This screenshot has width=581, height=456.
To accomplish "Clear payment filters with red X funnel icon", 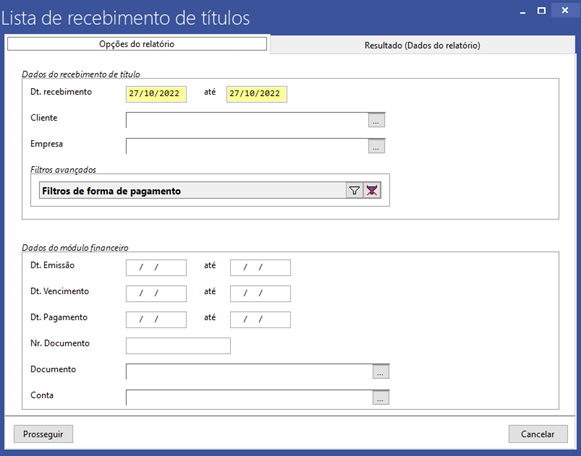I will coord(372,191).
